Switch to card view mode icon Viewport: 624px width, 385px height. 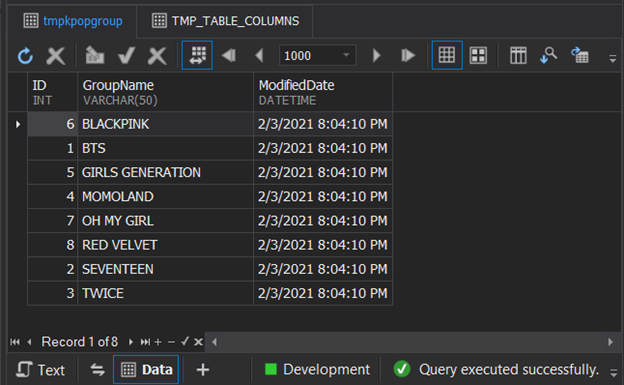click(478, 55)
